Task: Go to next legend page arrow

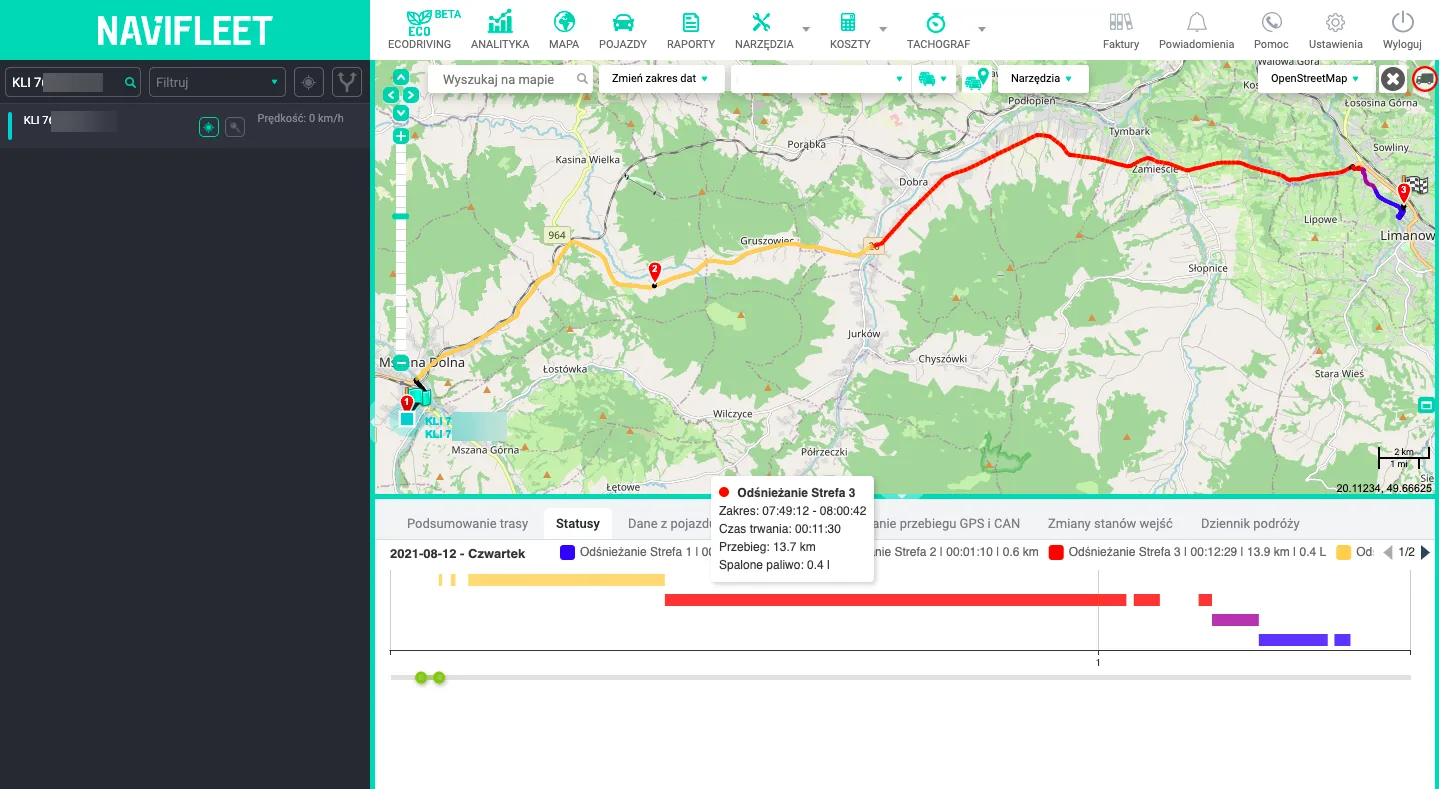Action: (x=1425, y=552)
